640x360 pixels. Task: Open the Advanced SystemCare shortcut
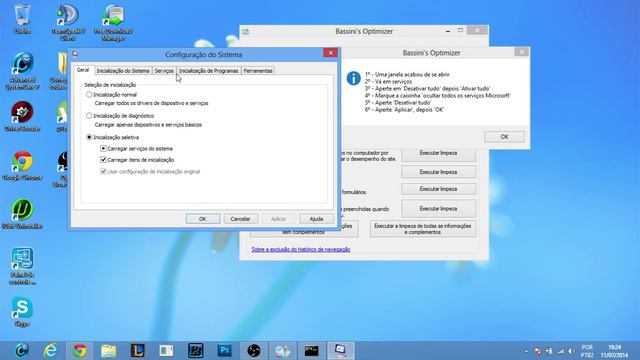22,71
